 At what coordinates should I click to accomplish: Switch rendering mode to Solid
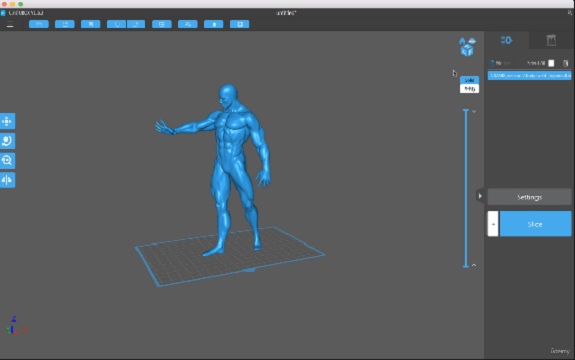469,80
